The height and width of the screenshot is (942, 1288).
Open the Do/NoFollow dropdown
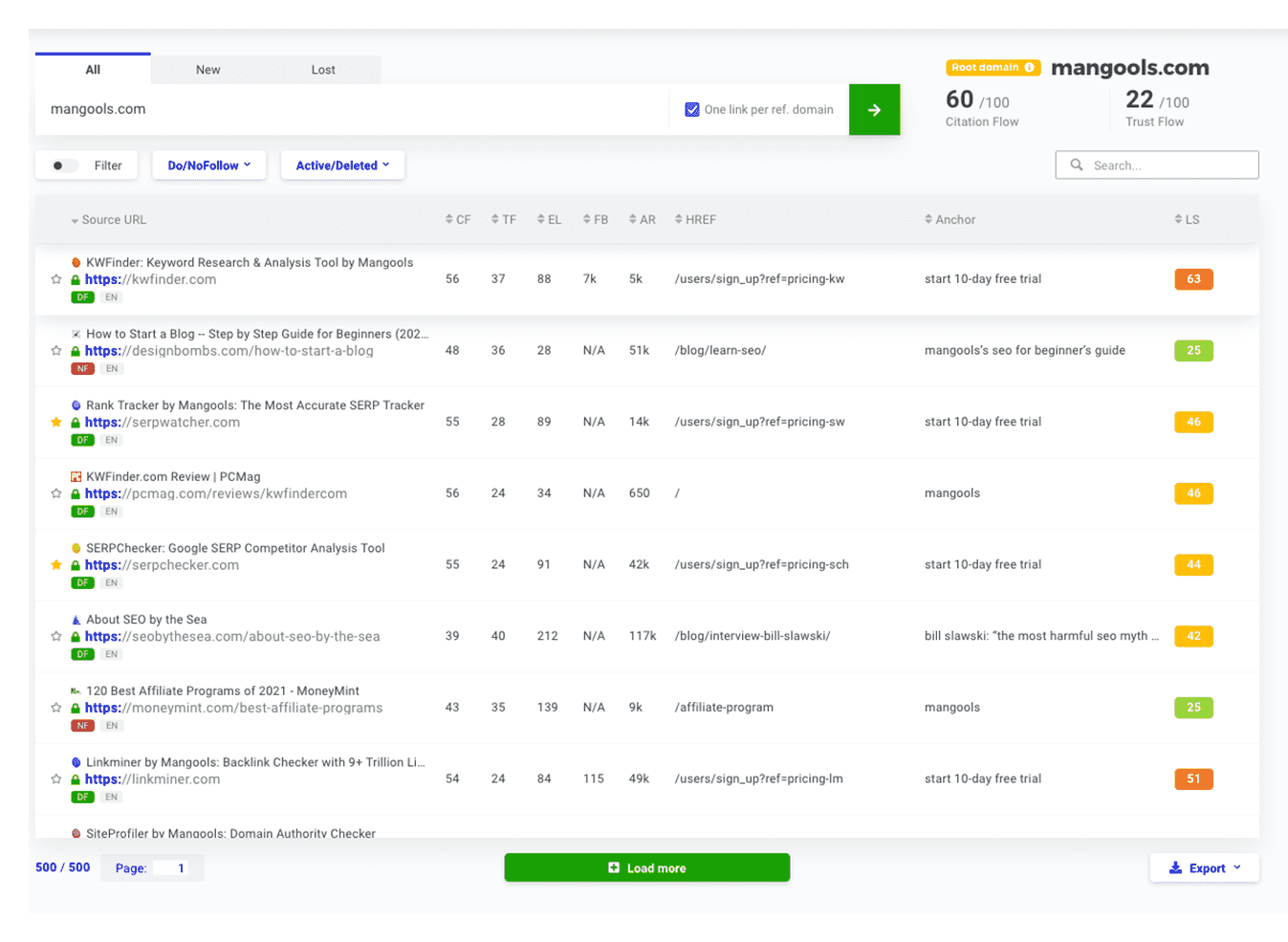pyautogui.click(x=209, y=165)
